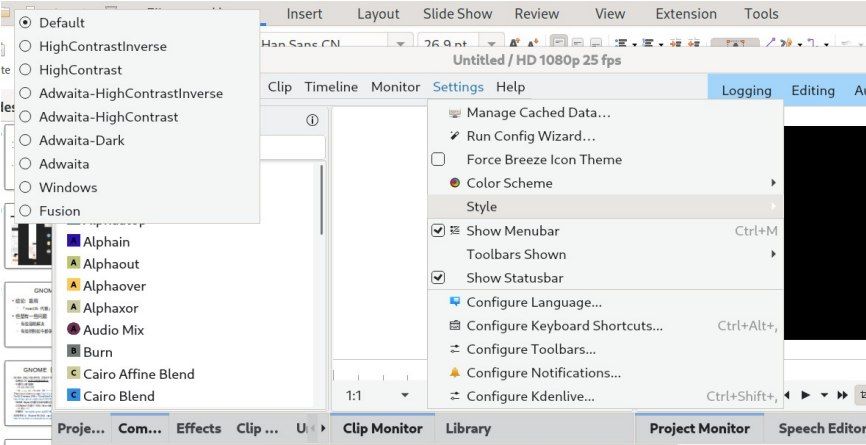Switch to the Editing workspace layout
This screenshot has height=445, width=866.
coord(812,90)
